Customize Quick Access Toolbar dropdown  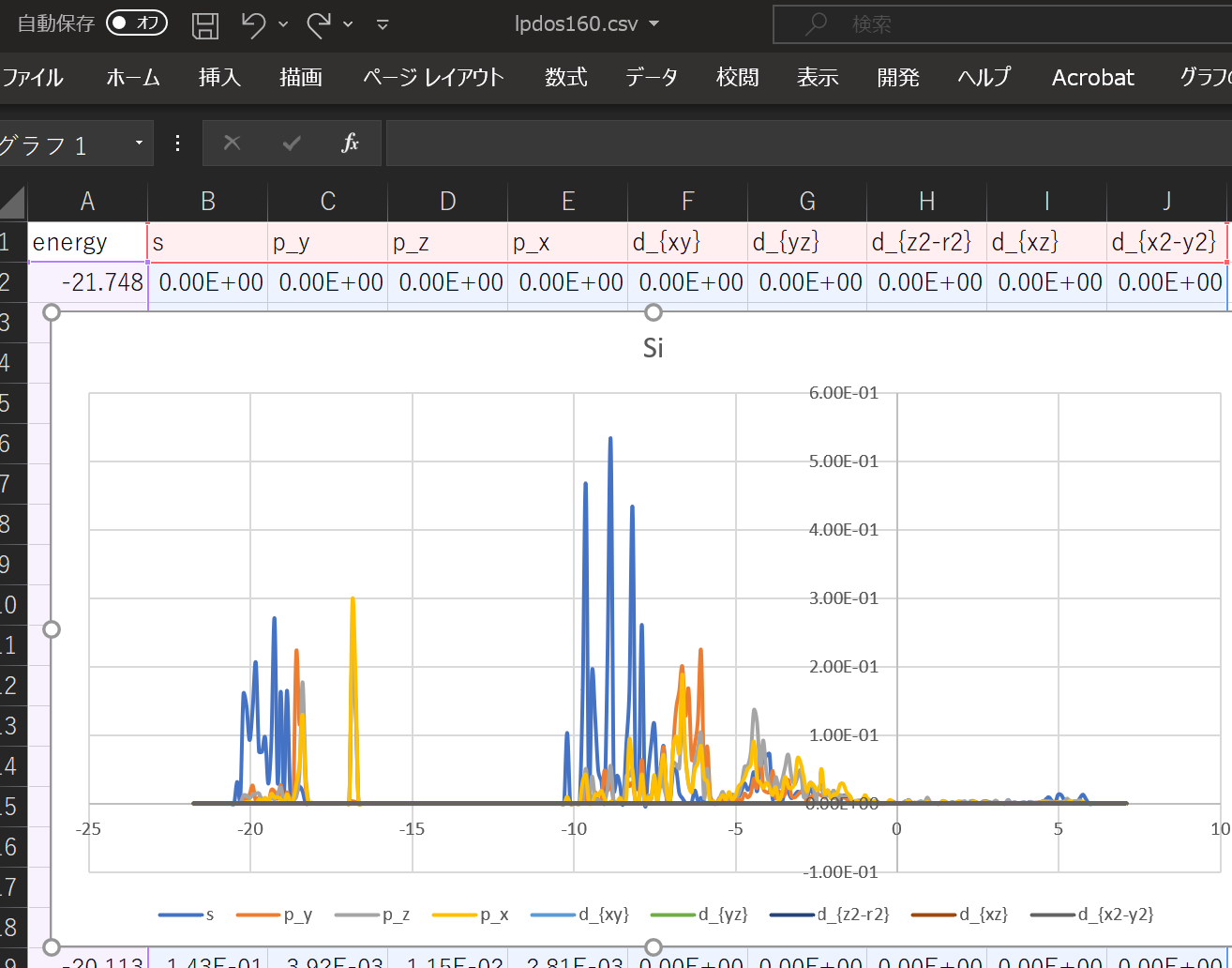pos(383,24)
